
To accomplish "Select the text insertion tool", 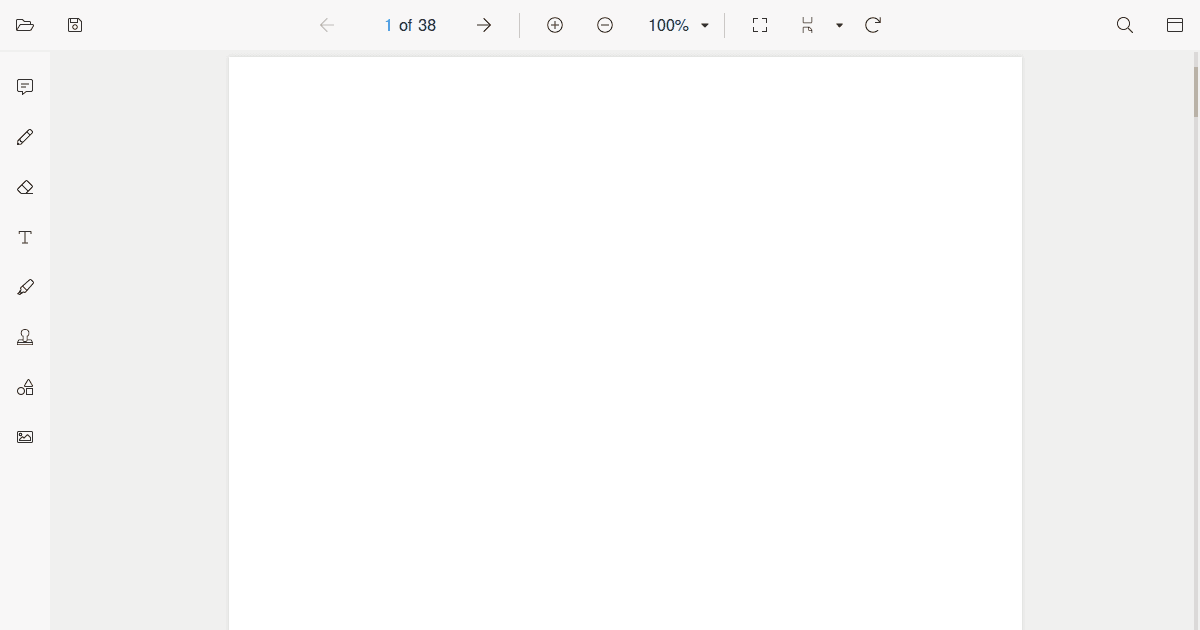I will pos(24,237).
